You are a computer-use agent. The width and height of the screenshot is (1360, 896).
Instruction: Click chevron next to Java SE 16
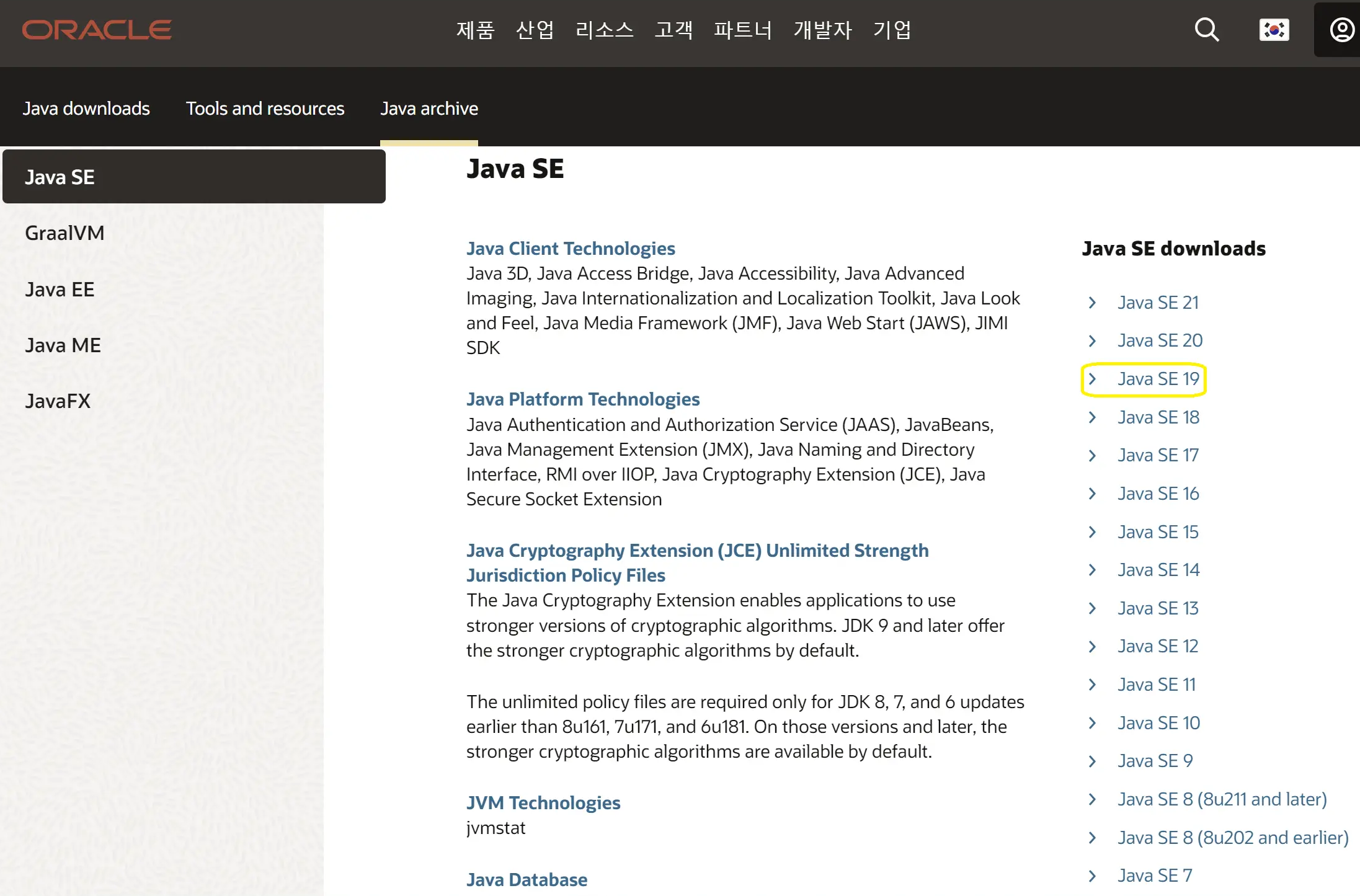pyautogui.click(x=1093, y=494)
